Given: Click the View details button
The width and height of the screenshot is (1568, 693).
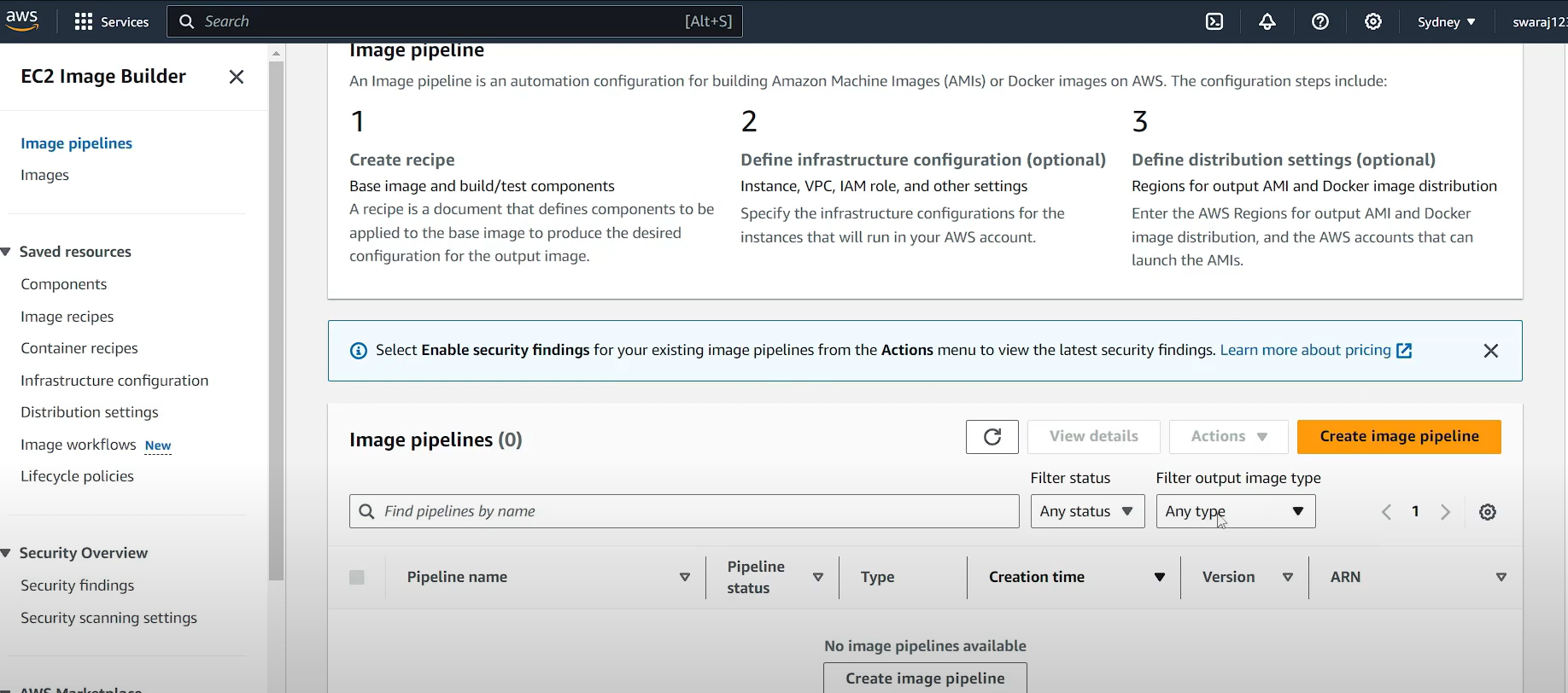Looking at the screenshot, I should tap(1094, 437).
